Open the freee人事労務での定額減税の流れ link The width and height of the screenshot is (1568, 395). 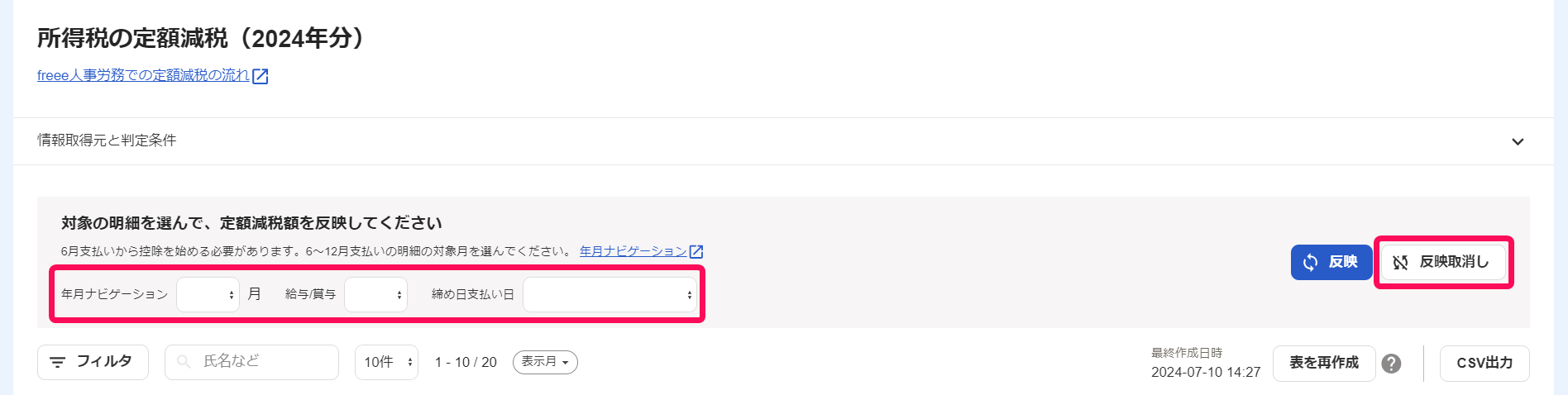coord(143,75)
